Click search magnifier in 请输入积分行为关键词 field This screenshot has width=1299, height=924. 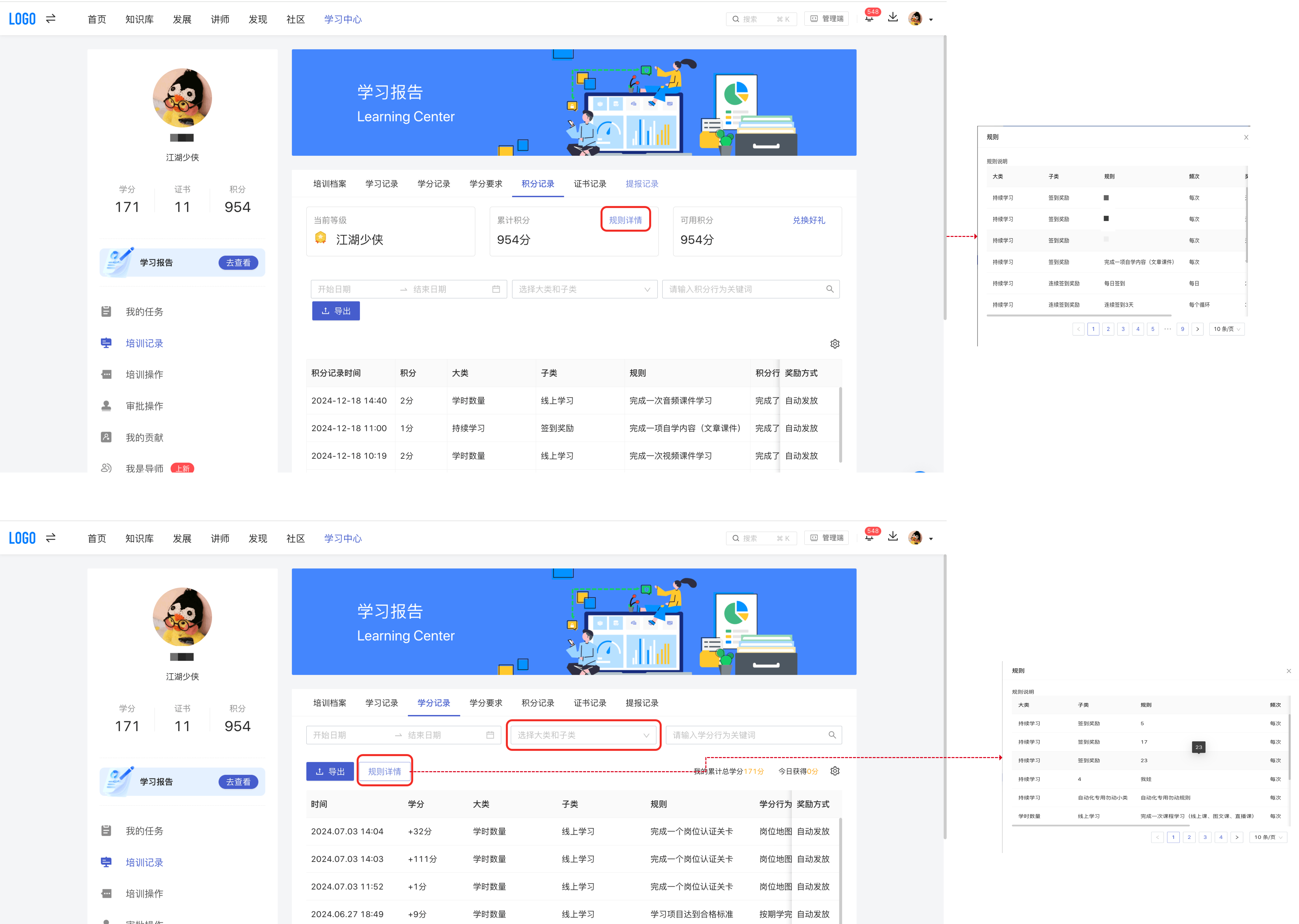point(830,289)
